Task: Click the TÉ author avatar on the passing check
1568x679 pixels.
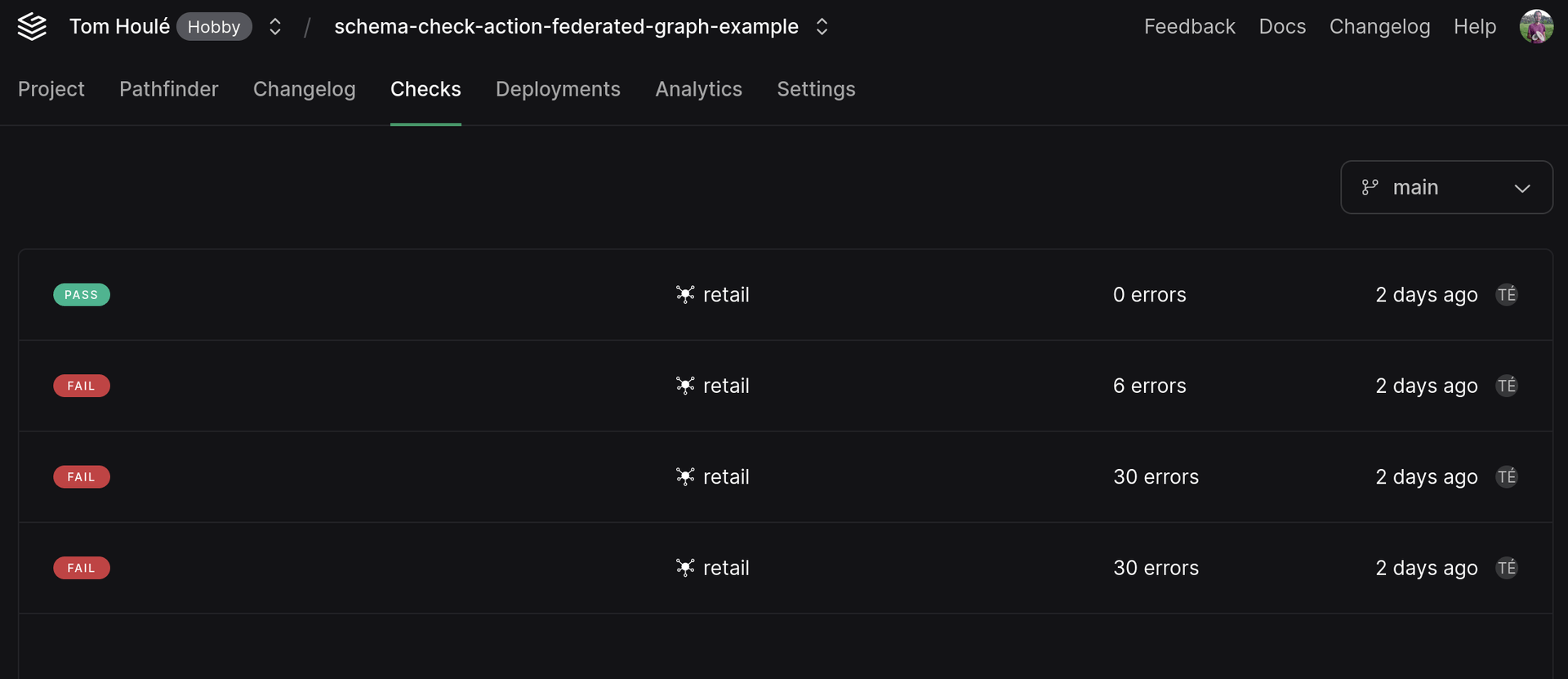Action: (1508, 294)
